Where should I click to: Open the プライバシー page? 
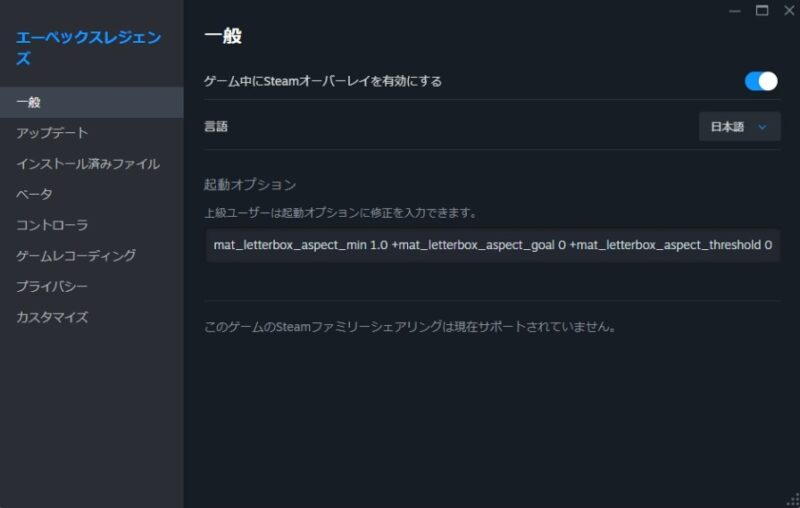(x=52, y=287)
